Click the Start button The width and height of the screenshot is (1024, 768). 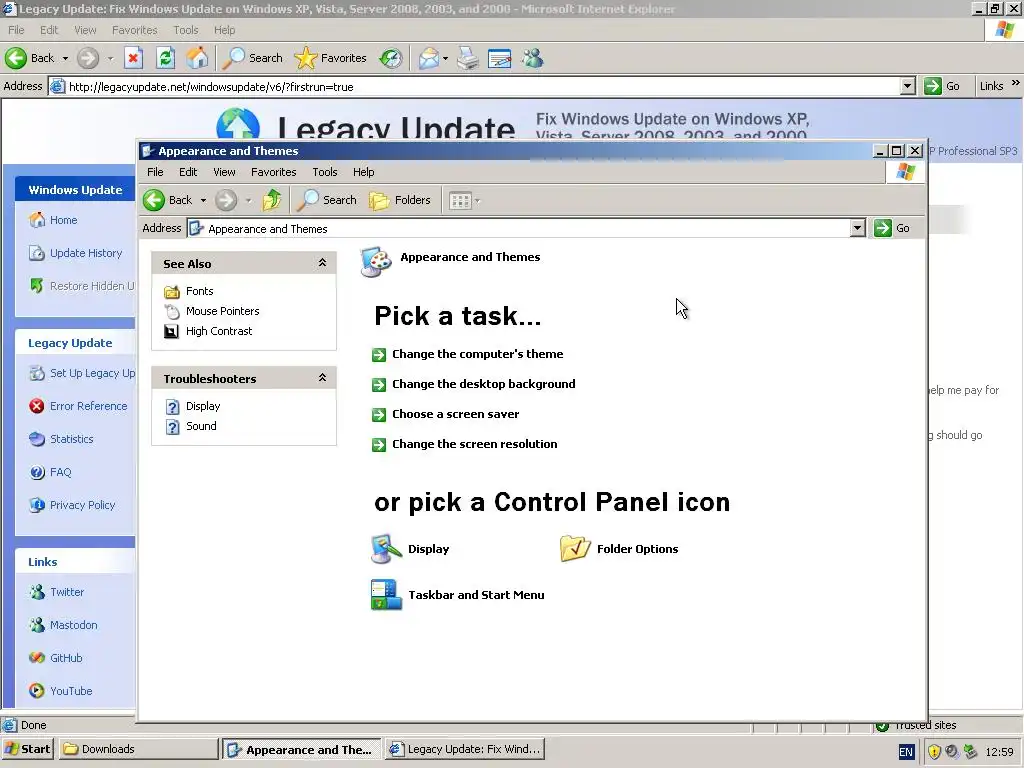27,749
